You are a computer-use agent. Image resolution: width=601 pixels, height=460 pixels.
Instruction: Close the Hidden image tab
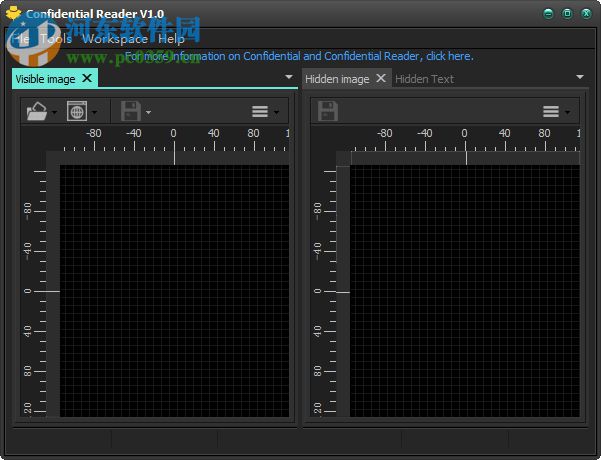pos(380,78)
